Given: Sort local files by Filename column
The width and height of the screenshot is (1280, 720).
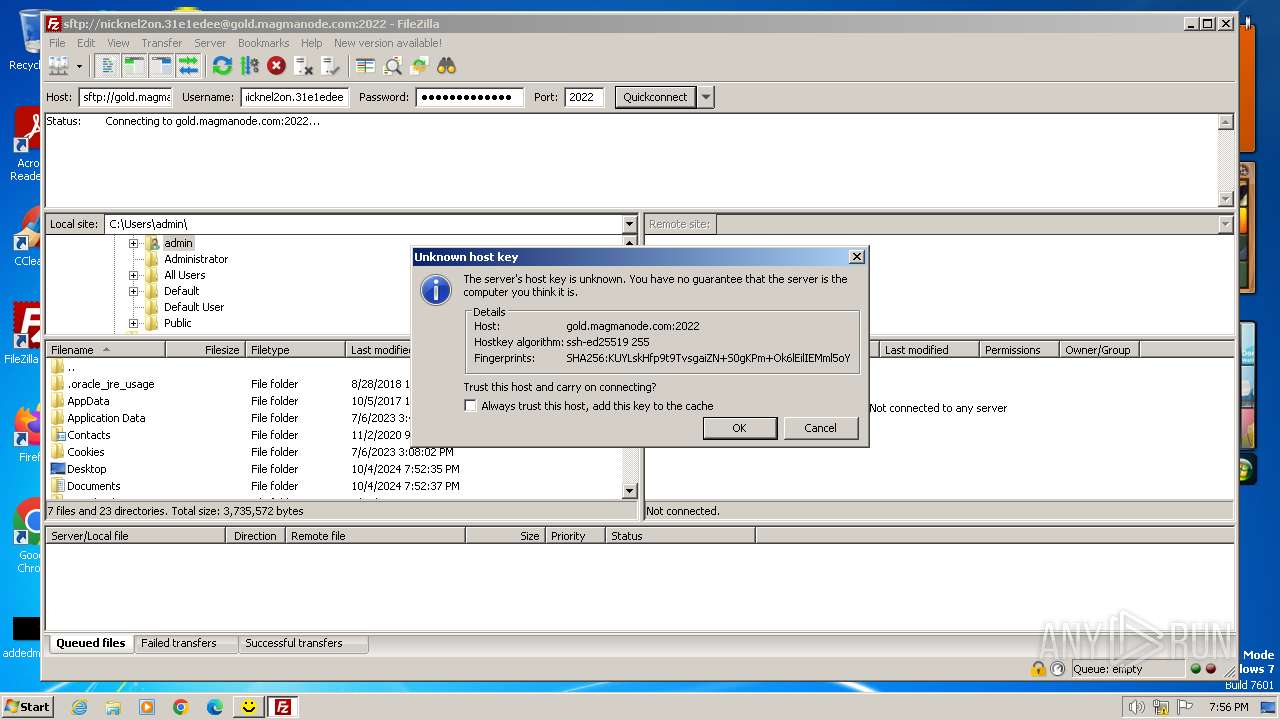Looking at the screenshot, I should pos(106,350).
